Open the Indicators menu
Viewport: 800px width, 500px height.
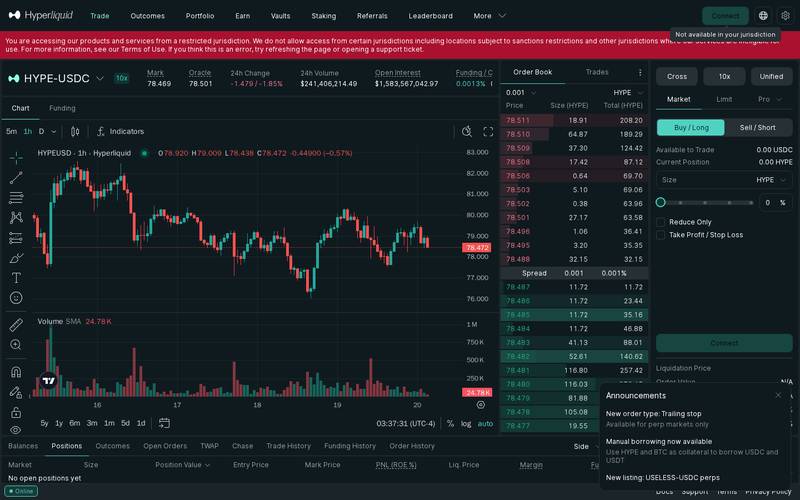(x=120, y=132)
